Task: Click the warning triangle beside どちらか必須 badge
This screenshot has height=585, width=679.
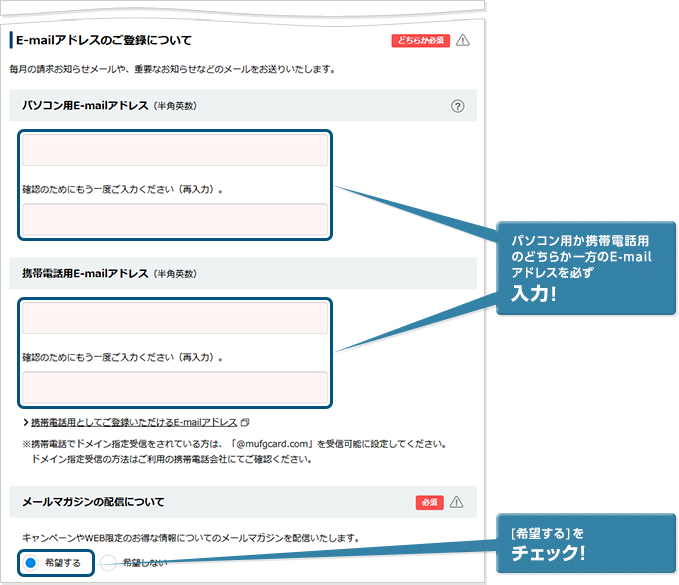Action: tap(462, 41)
